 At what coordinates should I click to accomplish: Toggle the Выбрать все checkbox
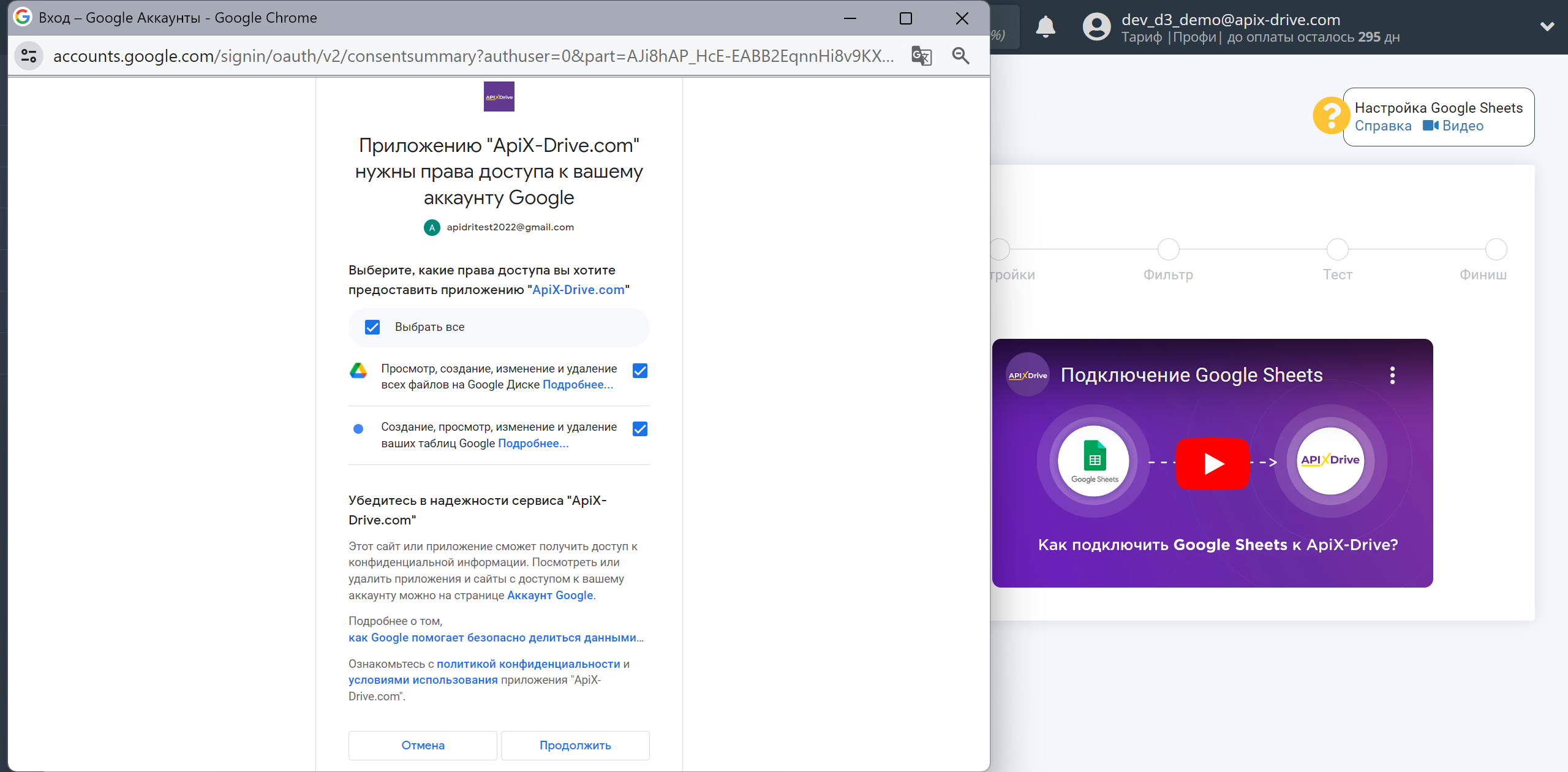coord(372,327)
